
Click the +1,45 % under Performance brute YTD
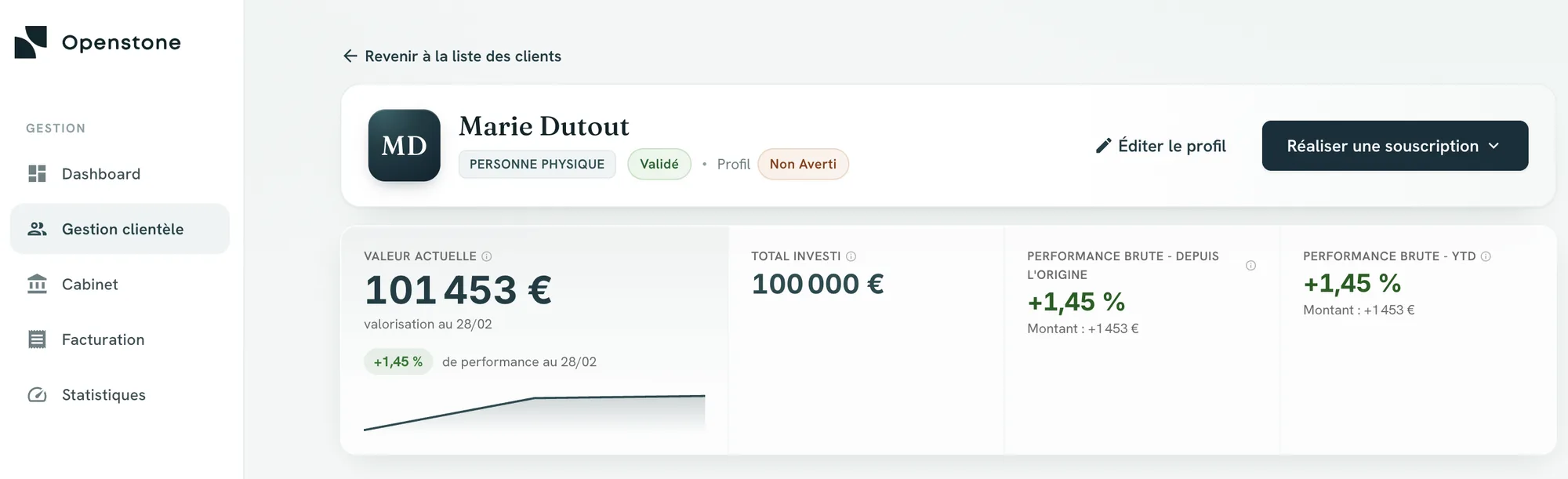point(1352,283)
